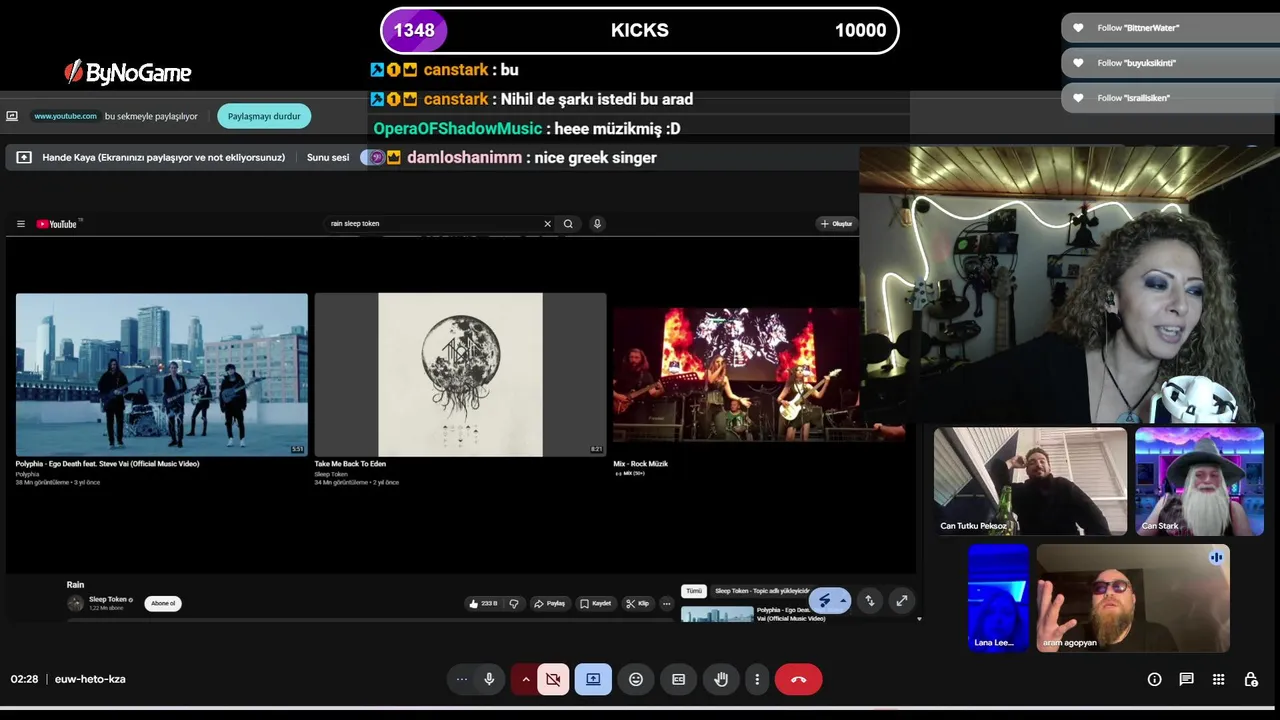Viewport: 1280px width, 720px height.
Task: Open the in-call chat panel
Action: (1186, 679)
